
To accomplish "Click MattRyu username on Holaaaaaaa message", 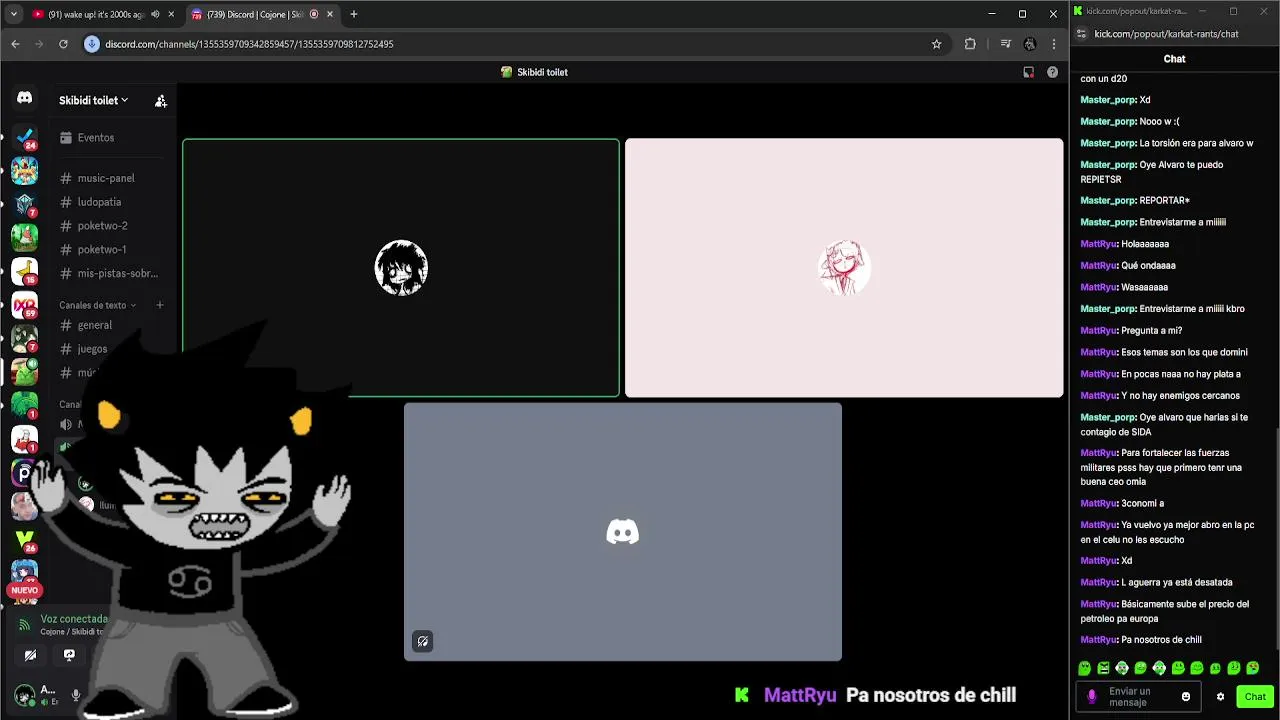I will pyautogui.click(x=1098, y=244).
